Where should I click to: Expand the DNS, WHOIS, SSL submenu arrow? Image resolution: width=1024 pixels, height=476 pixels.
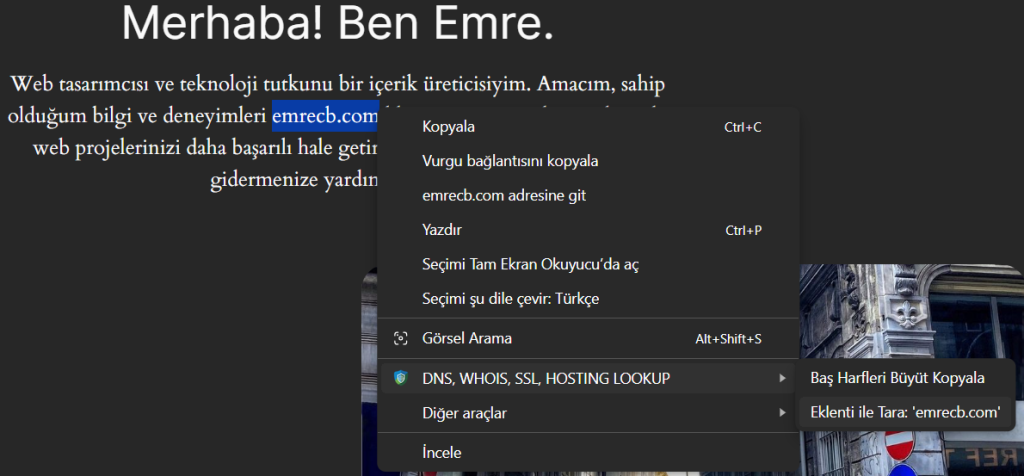coord(781,378)
